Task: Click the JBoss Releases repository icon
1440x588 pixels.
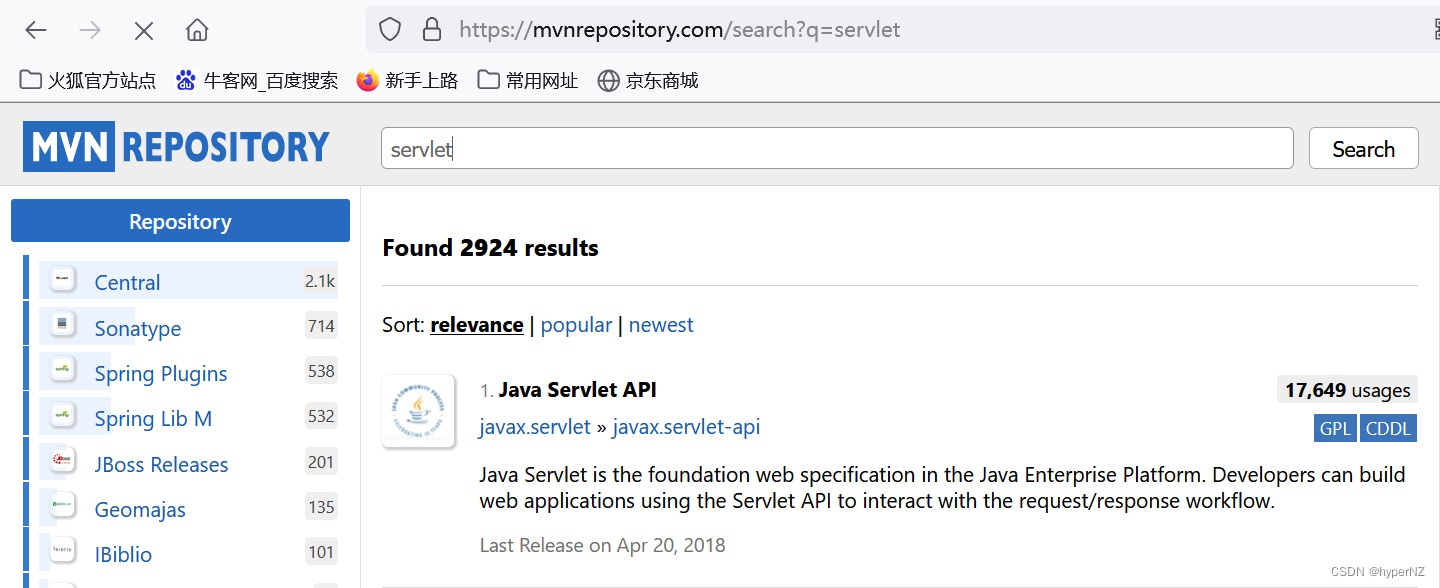Action: tap(62, 462)
